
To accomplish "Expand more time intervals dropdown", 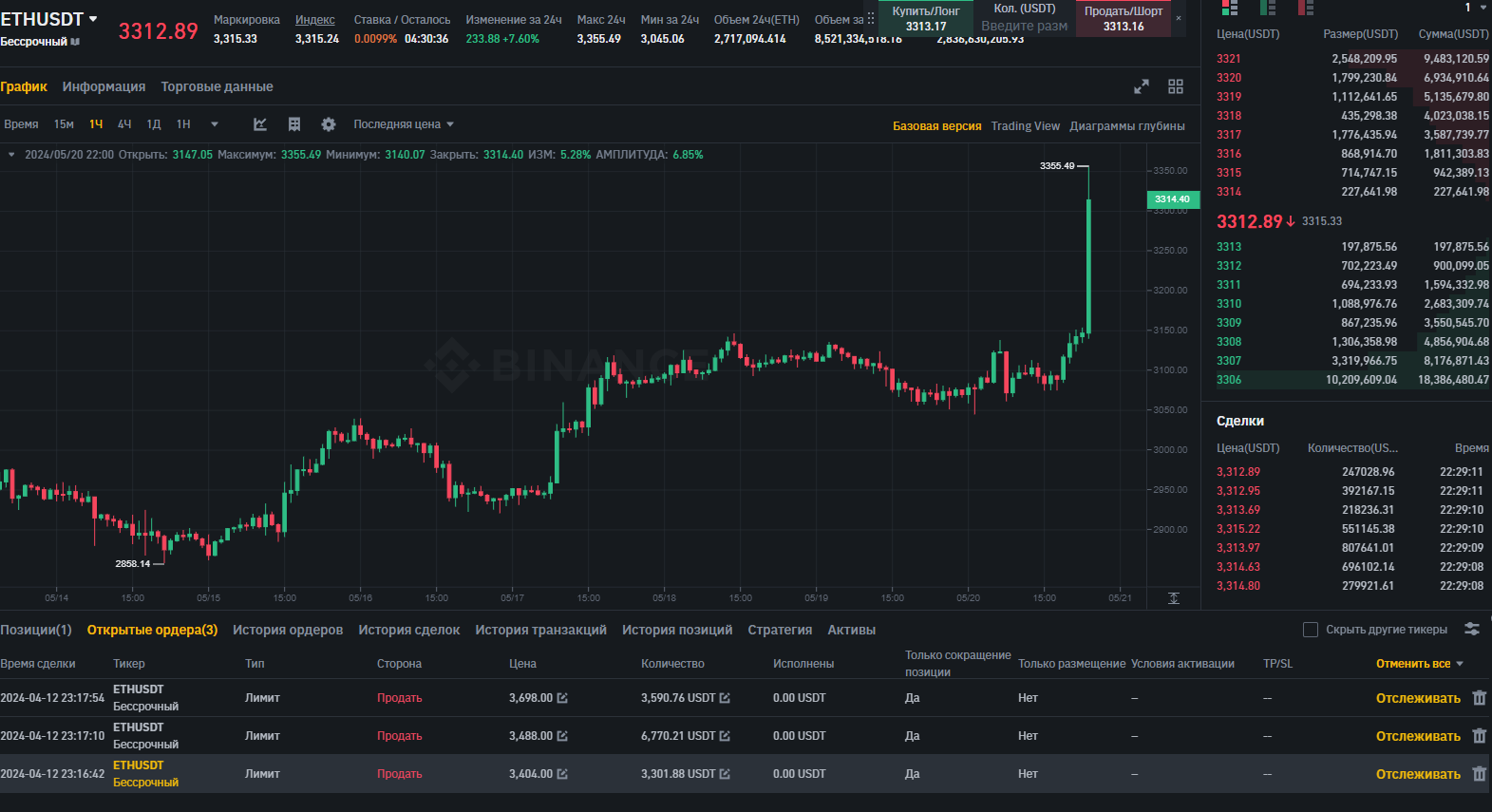I will 215,124.
